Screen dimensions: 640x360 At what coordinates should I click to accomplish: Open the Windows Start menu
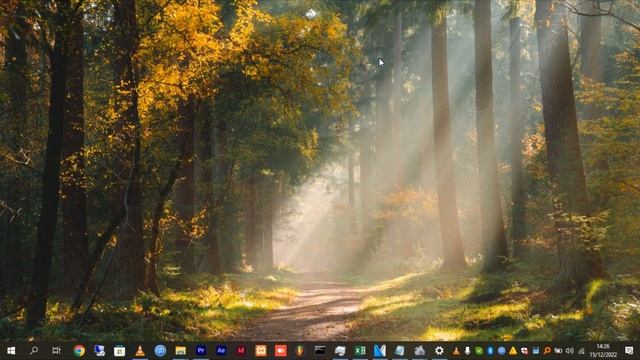click(x=11, y=351)
